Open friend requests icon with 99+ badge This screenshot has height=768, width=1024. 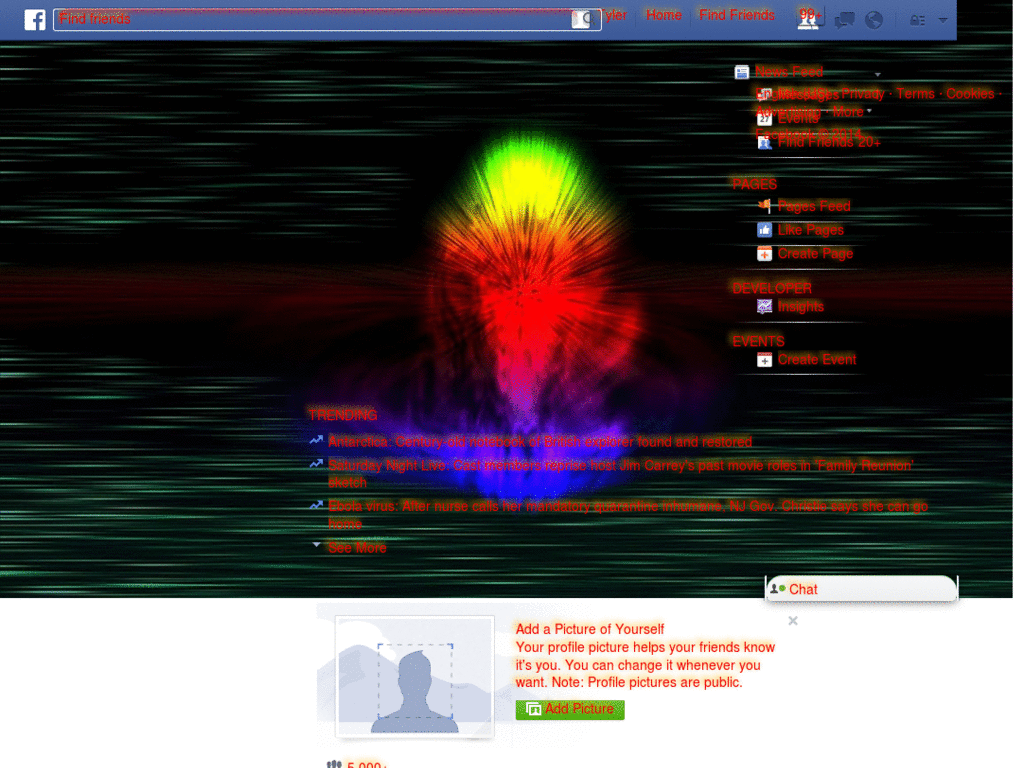click(x=810, y=18)
